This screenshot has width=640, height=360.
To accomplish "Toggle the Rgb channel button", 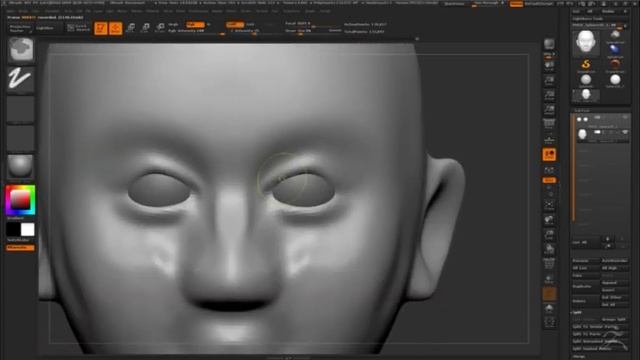I will click(195, 24).
